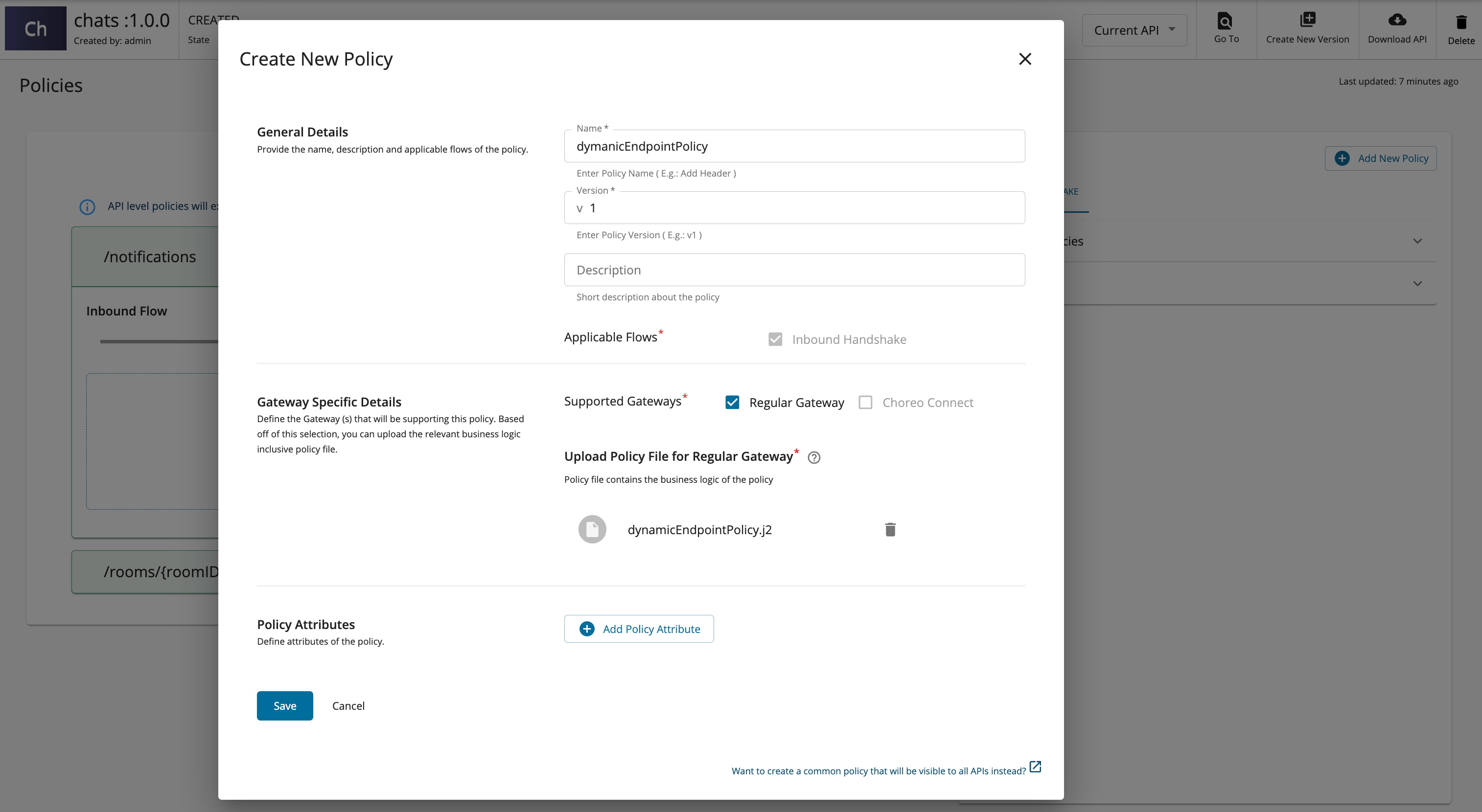Uncheck the Regular Gateway checkbox
This screenshot has width=1482, height=812.
[732, 402]
